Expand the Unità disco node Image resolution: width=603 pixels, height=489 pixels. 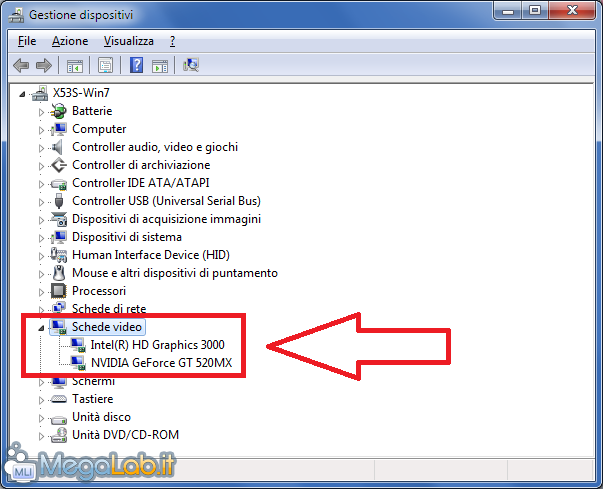41,418
